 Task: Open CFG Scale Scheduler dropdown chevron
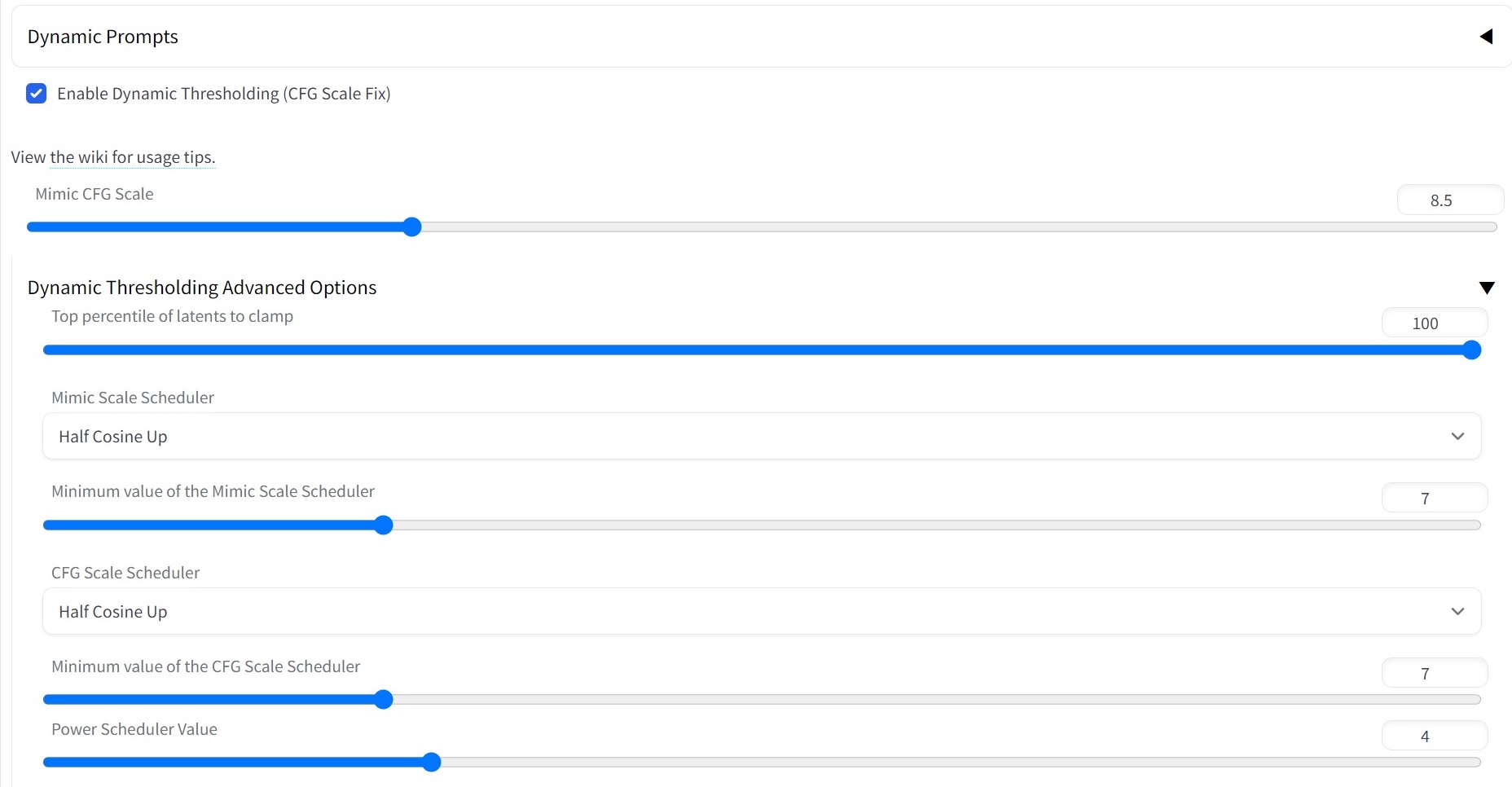click(1457, 612)
